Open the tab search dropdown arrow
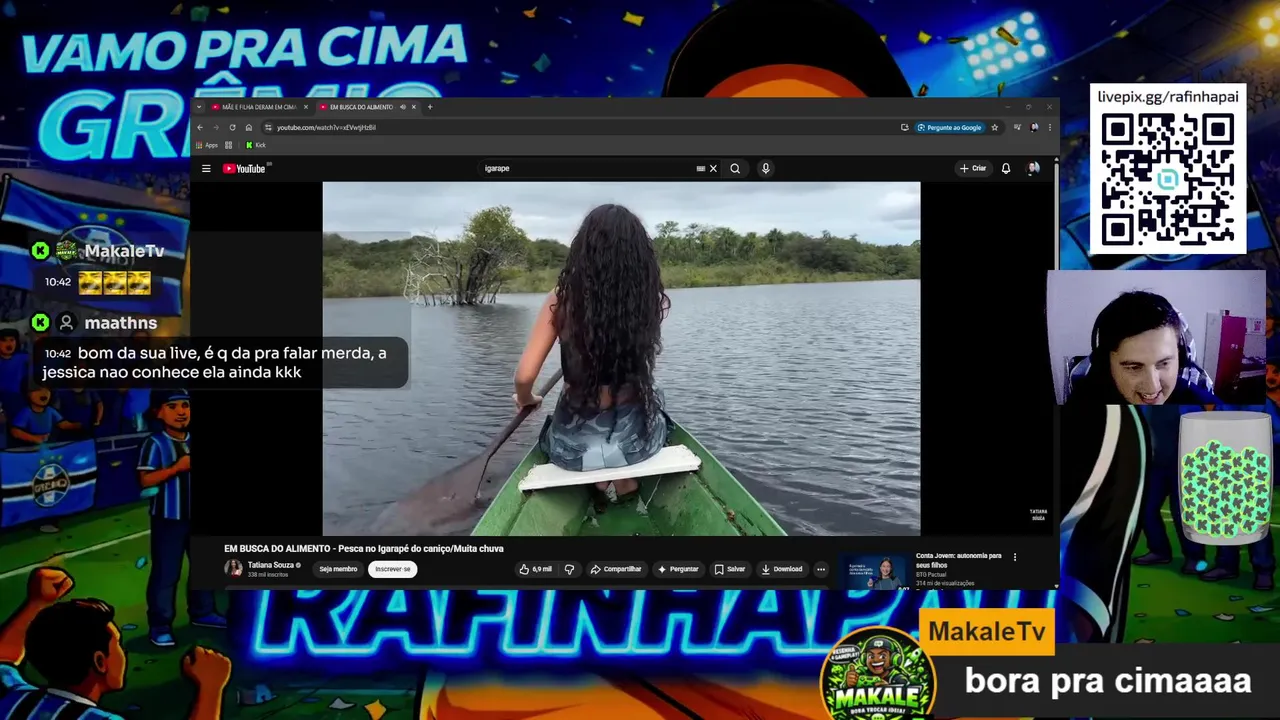This screenshot has height=720, width=1280. point(199,107)
